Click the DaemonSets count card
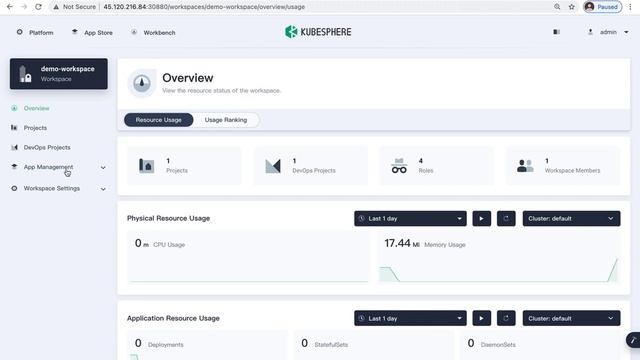Viewport: 640px width, 360px height. 540,345
